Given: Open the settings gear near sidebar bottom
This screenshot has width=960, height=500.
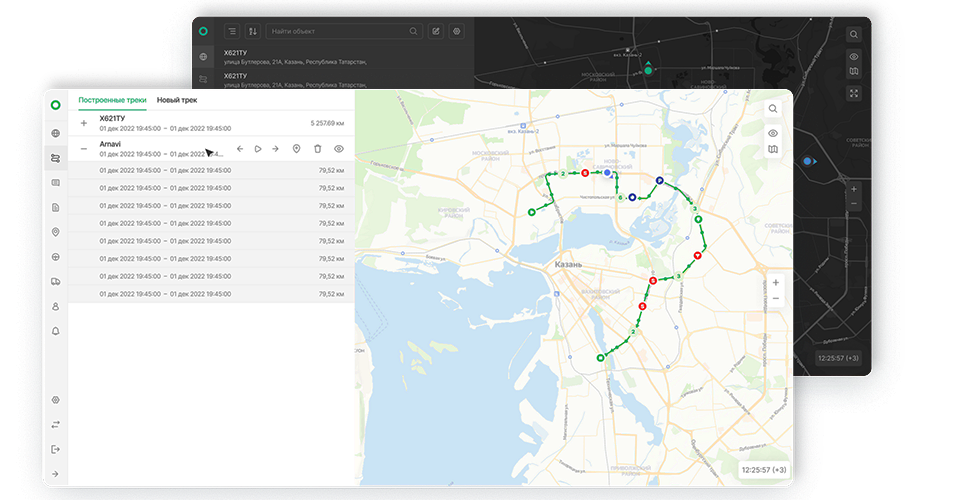Looking at the screenshot, I should coord(56,400).
